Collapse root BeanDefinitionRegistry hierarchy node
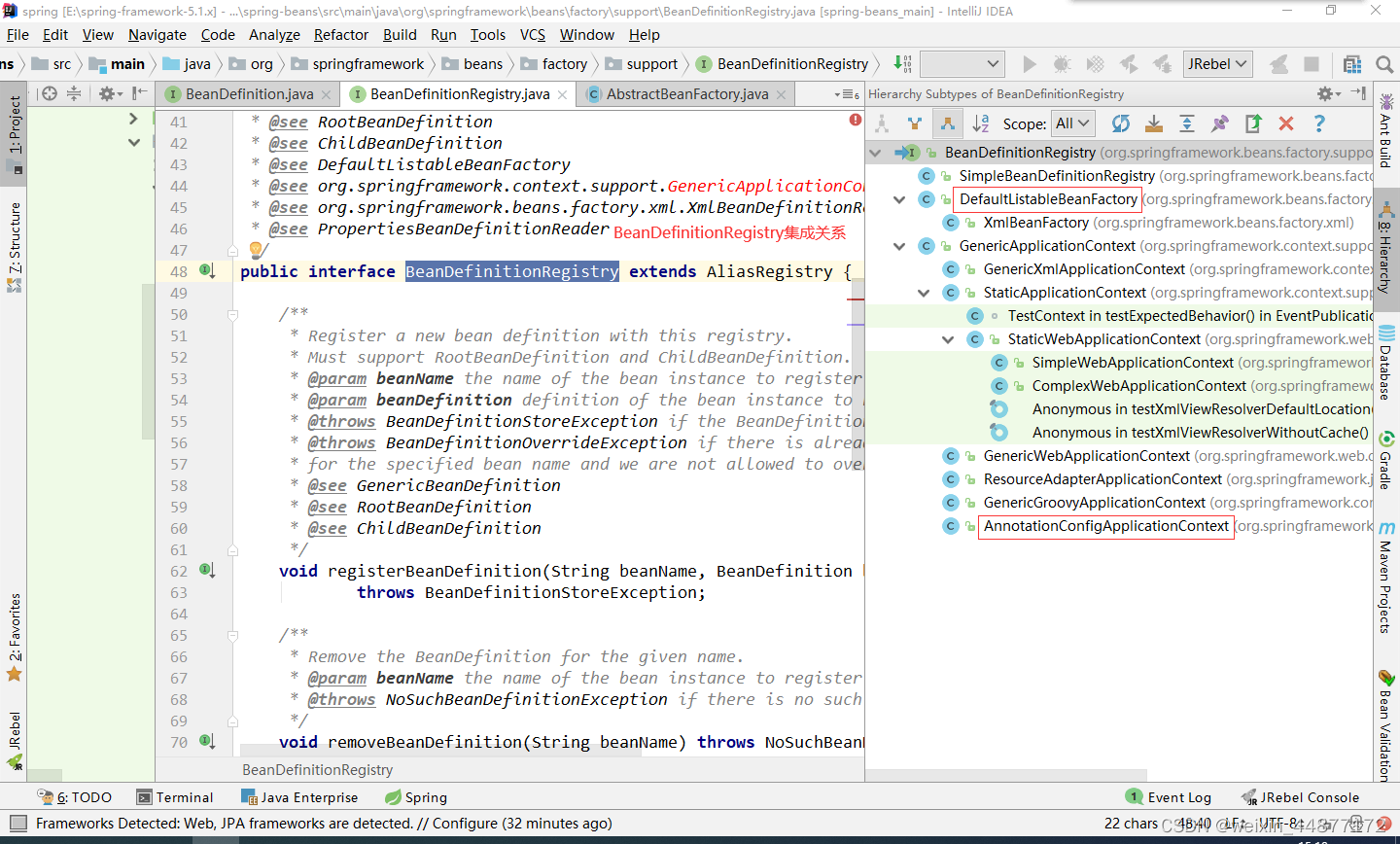The image size is (1400, 844). tap(876, 153)
